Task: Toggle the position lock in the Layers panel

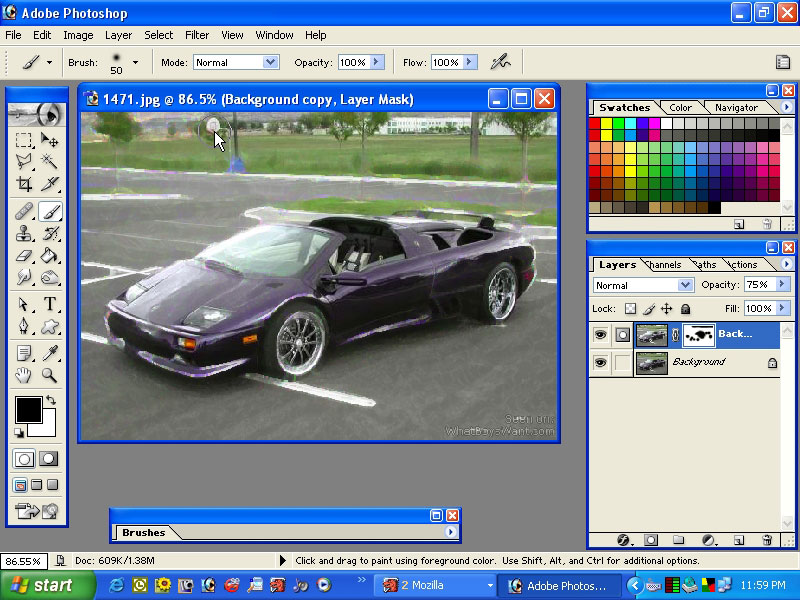Action: pos(668,308)
